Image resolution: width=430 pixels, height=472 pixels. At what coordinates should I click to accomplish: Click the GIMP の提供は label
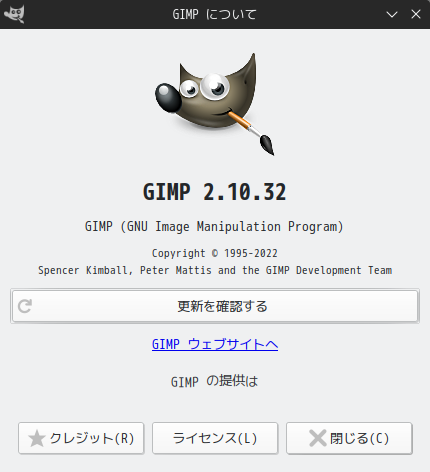point(215,381)
